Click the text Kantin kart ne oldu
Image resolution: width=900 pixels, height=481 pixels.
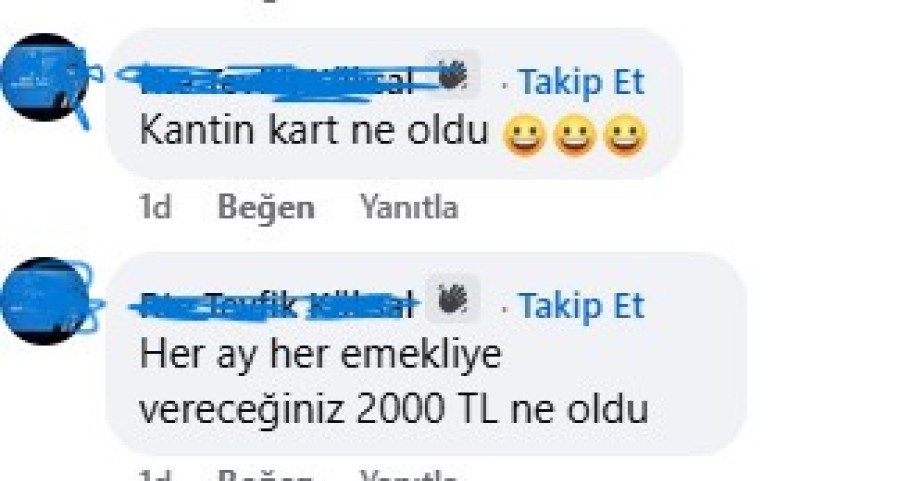313,131
